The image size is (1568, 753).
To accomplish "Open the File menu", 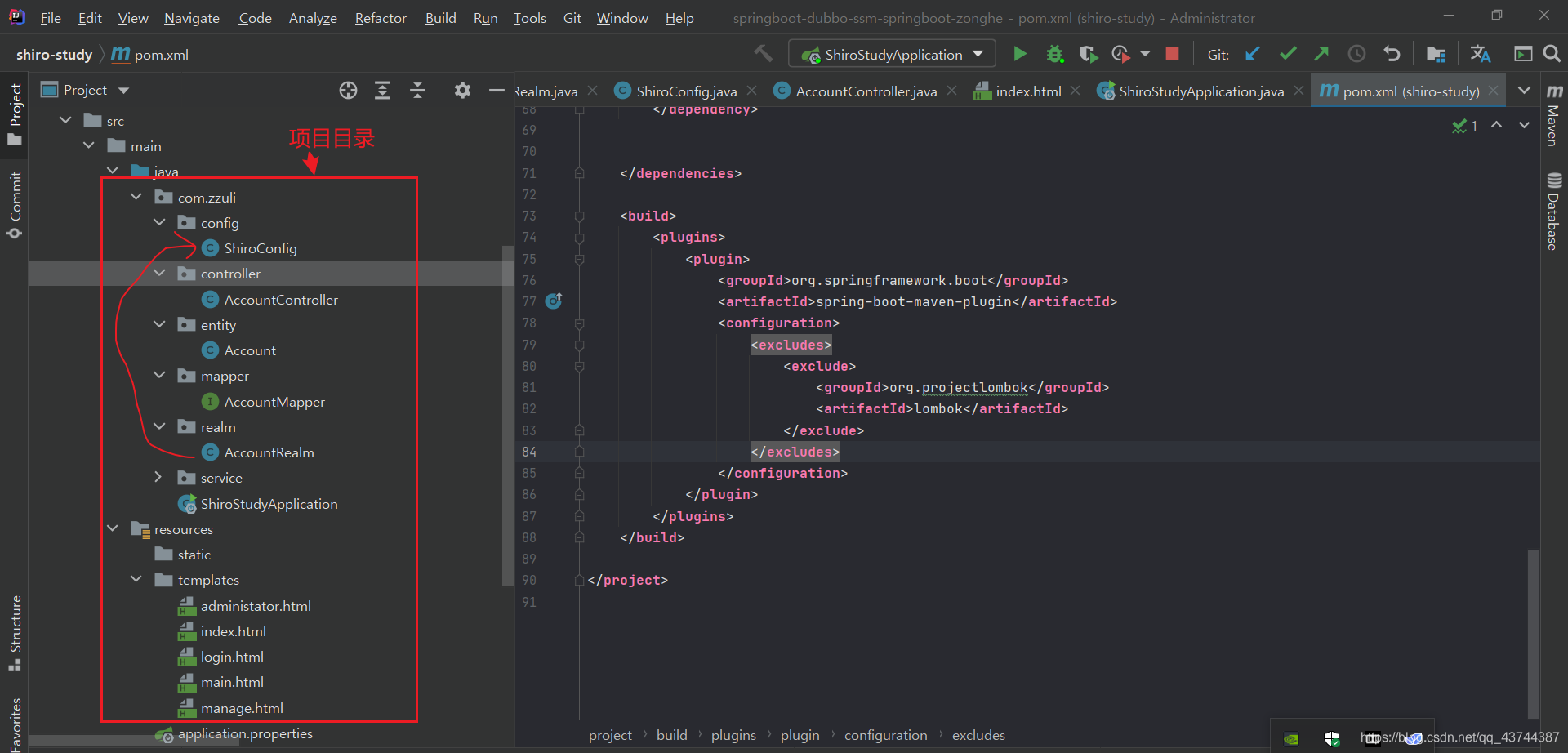I will [x=51, y=18].
